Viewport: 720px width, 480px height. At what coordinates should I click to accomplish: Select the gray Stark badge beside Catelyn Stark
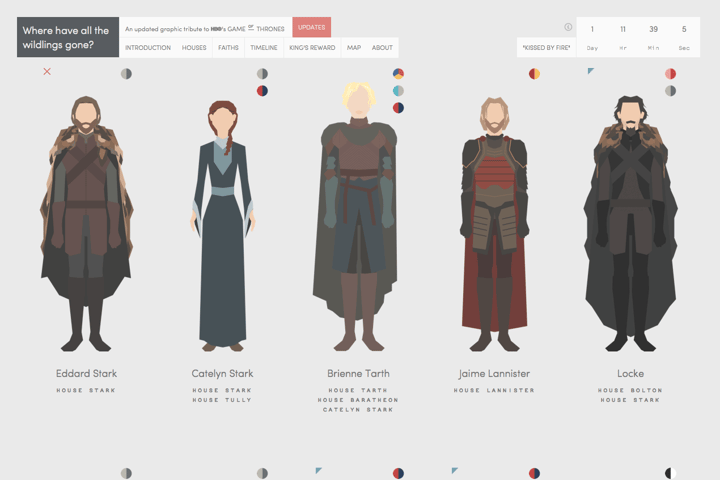coord(262,73)
